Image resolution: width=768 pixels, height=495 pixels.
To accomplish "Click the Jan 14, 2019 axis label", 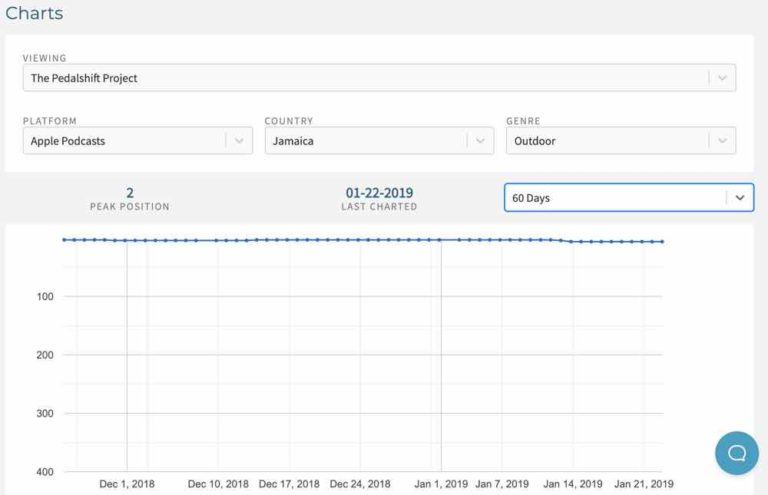I will pyautogui.click(x=573, y=484).
